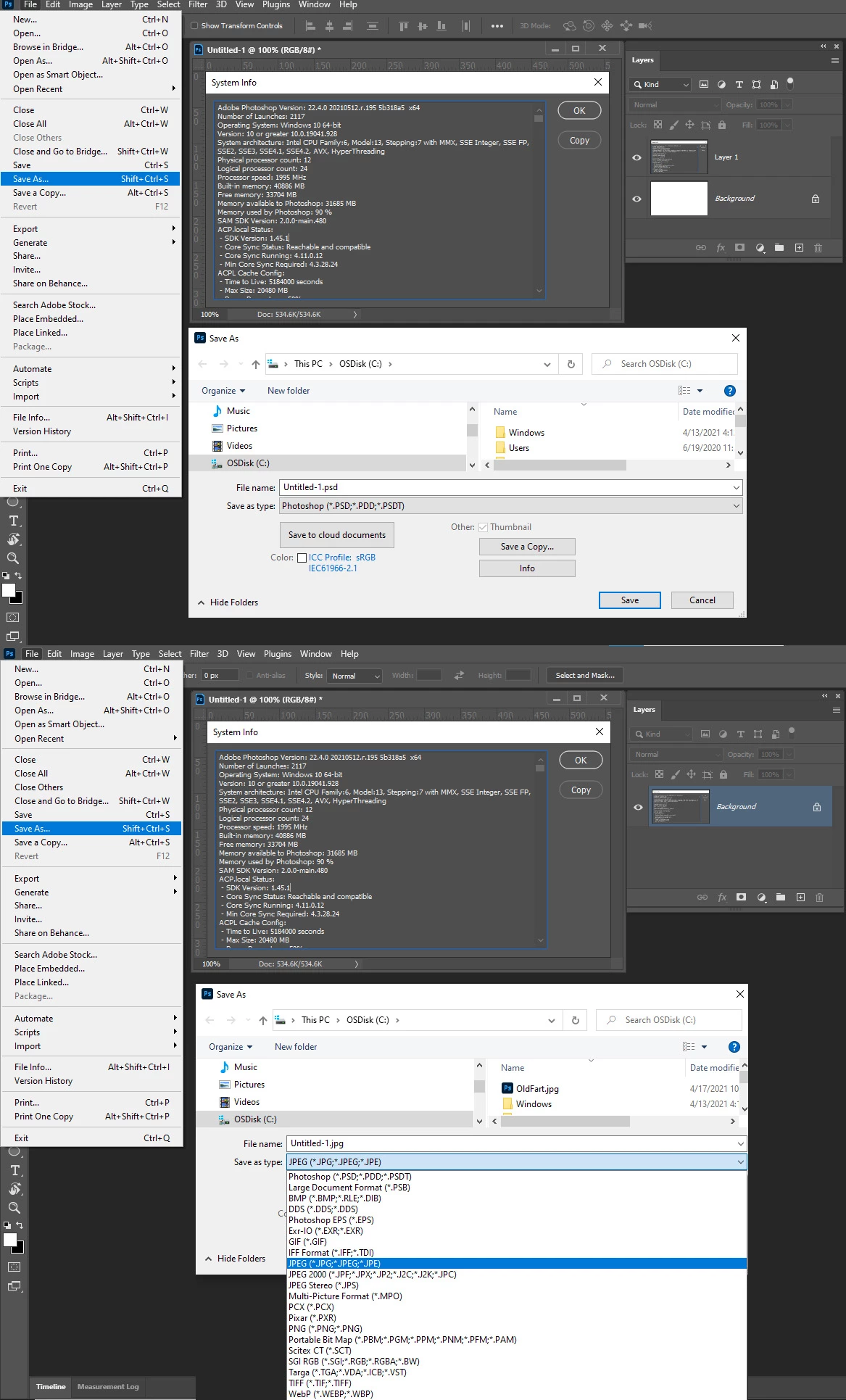Hide Layer 1 using its eye icon

636,157
